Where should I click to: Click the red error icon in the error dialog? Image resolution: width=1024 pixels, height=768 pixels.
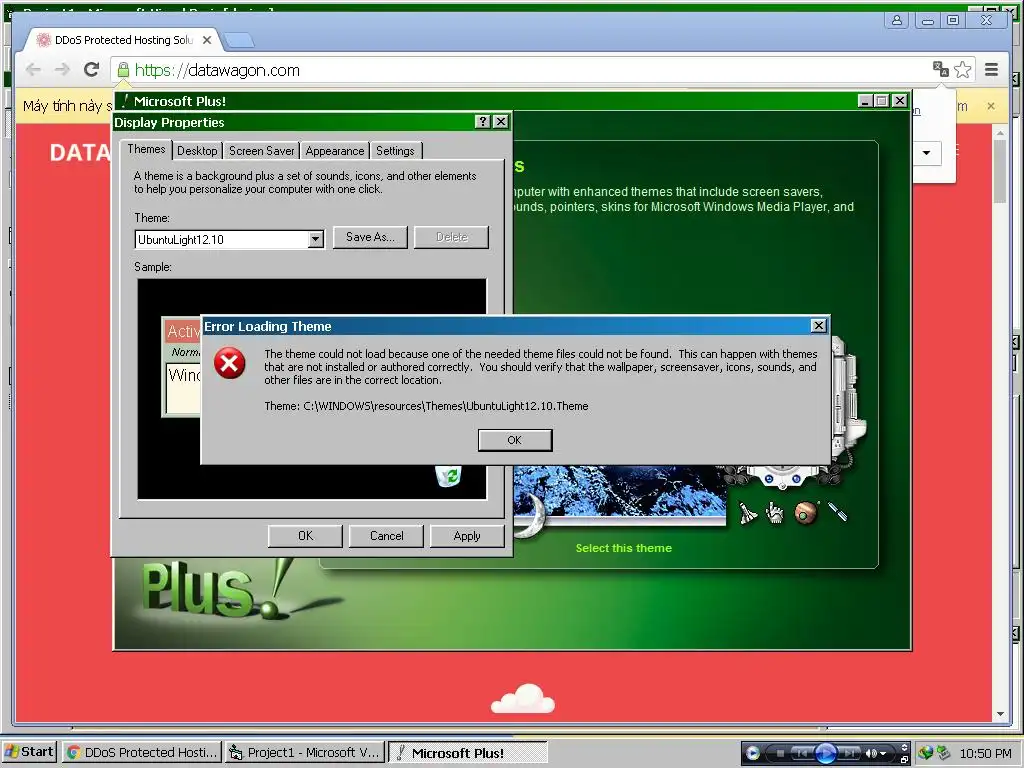click(x=230, y=363)
